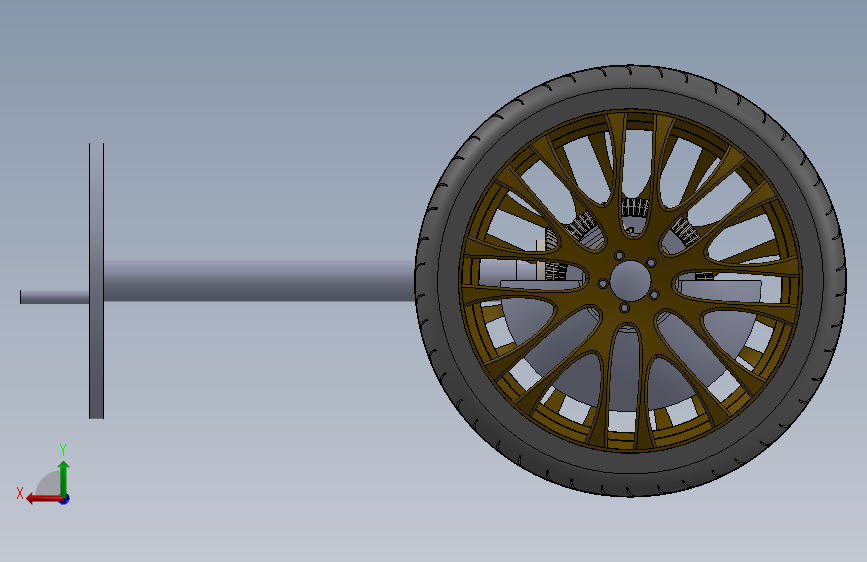Click the Y label of the coordinate triad
The height and width of the screenshot is (562, 867).
click(x=63, y=449)
